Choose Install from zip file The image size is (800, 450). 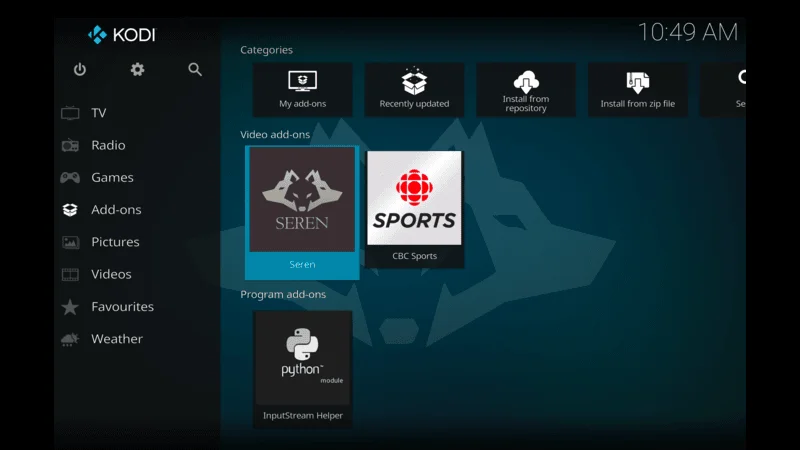pyautogui.click(x=638, y=90)
